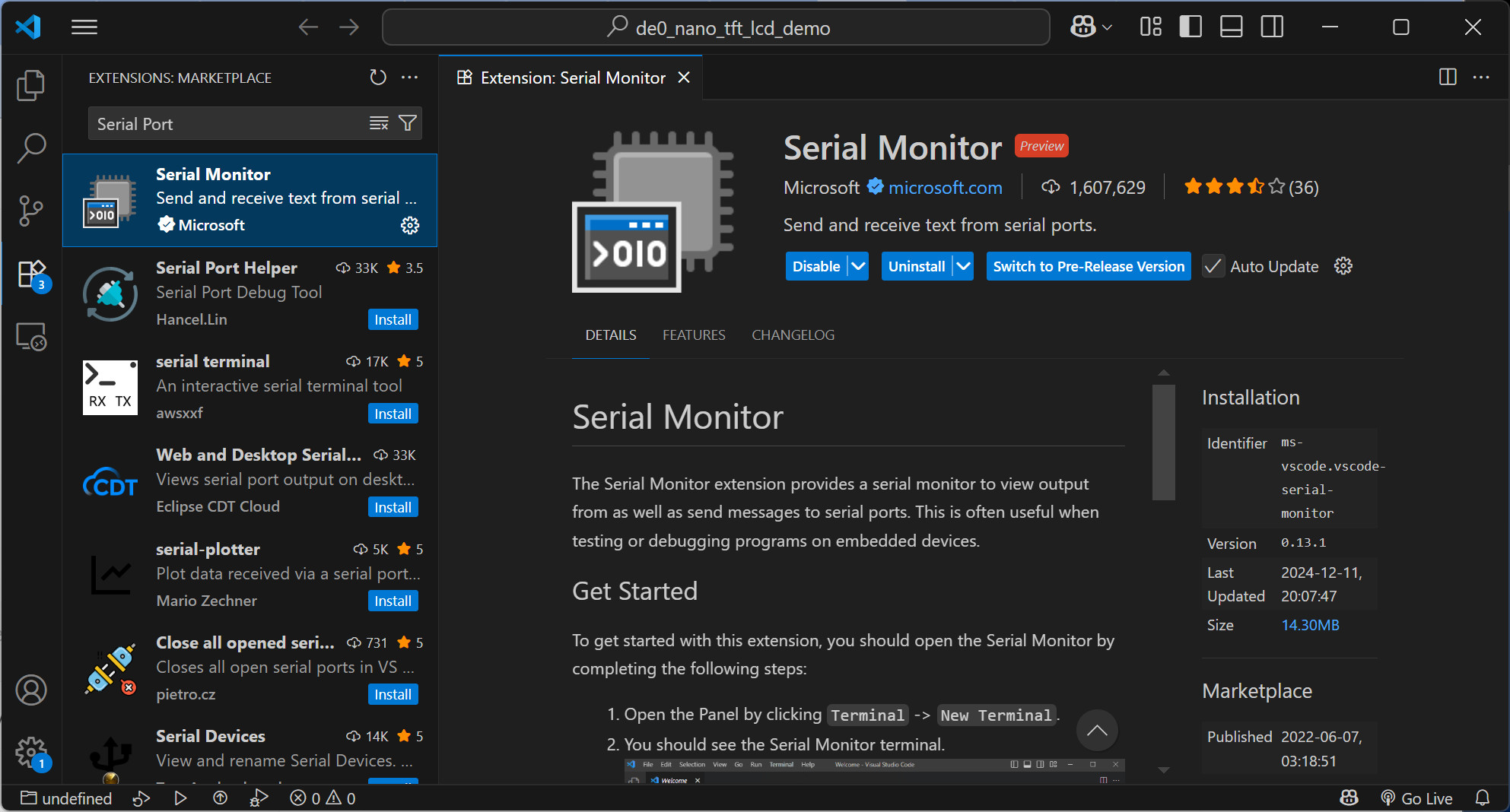Screen dimensions: 1510x812
Task: Open the Accounts icon in activity bar
Action: pos(30,690)
